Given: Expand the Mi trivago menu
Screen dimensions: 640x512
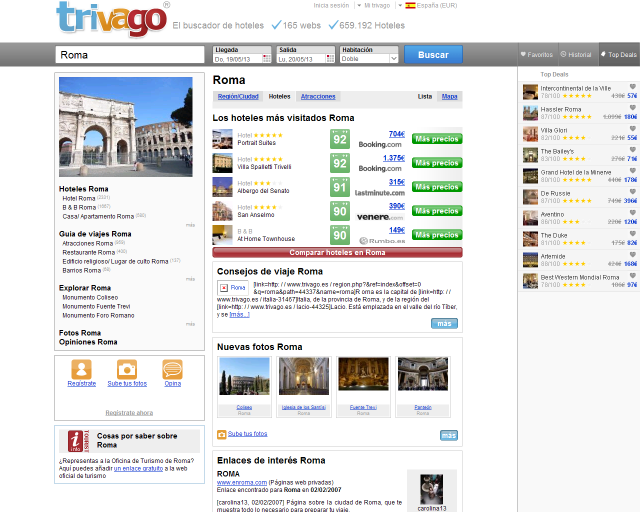Looking at the screenshot, I should point(374,5).
